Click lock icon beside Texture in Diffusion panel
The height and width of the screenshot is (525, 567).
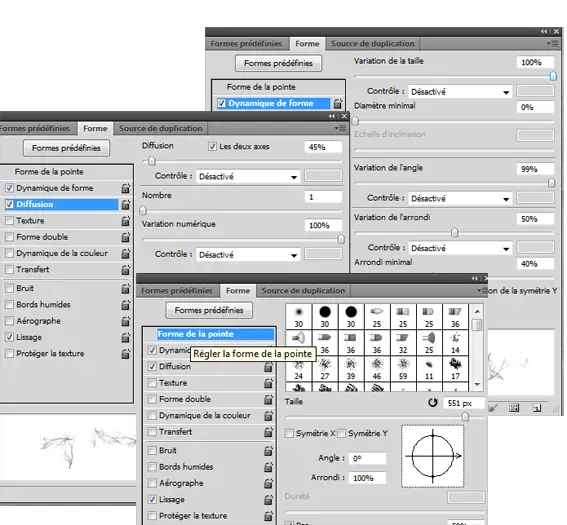tap(125, 221)
